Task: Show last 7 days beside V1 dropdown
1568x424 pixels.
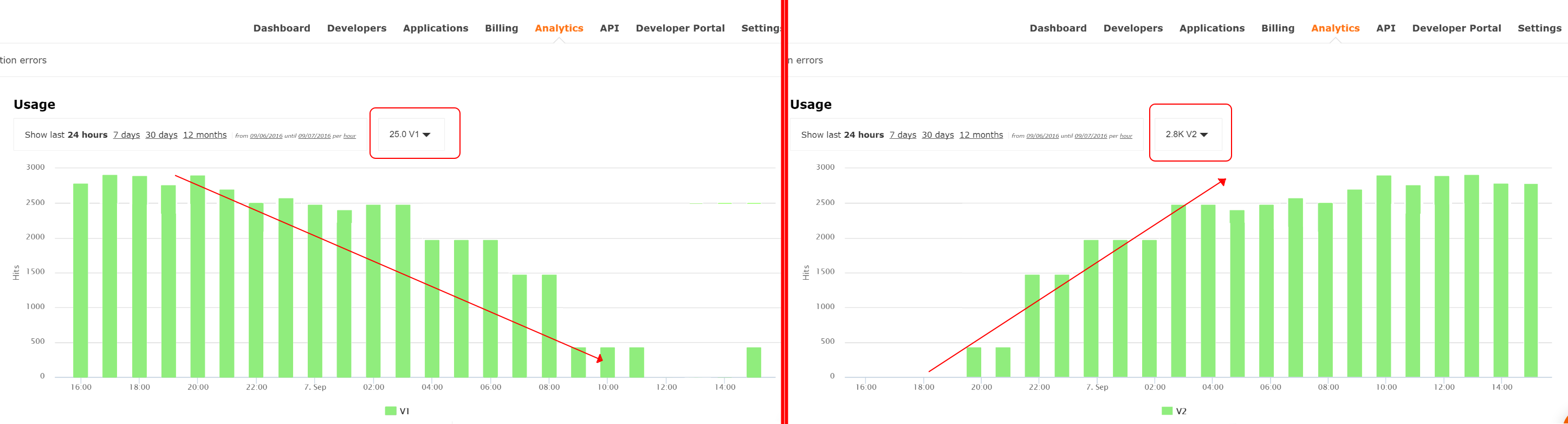Action: (126, 135)
